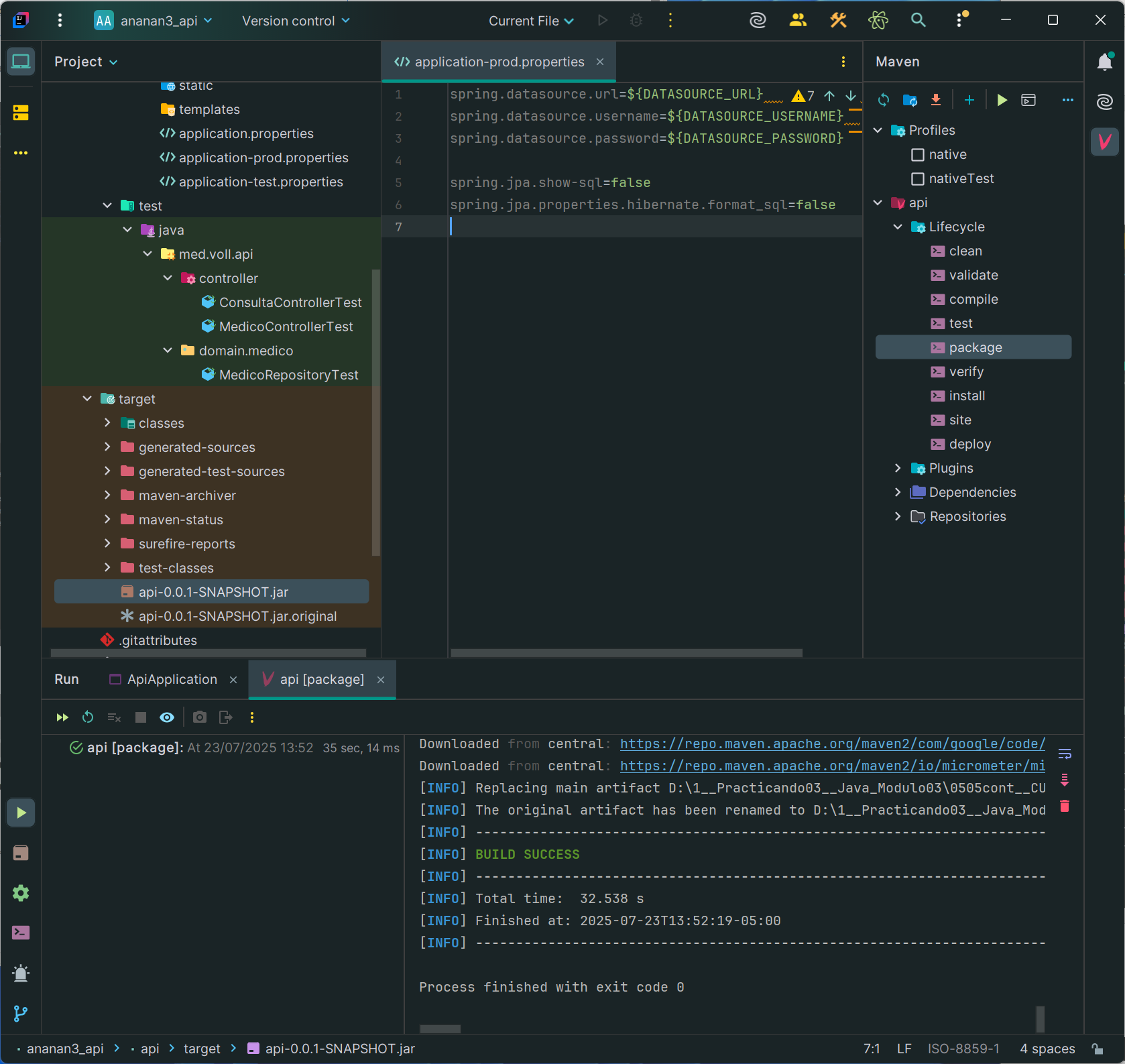
Task: Click Run Maven Build green play icon
Action: point(1002,100)
